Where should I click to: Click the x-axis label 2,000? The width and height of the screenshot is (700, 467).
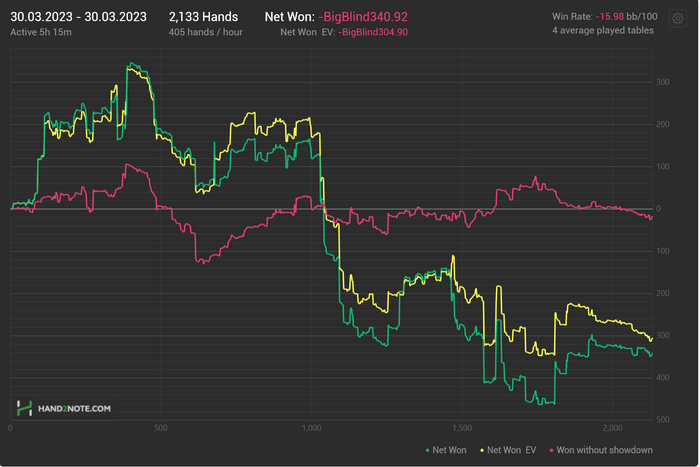612,428
